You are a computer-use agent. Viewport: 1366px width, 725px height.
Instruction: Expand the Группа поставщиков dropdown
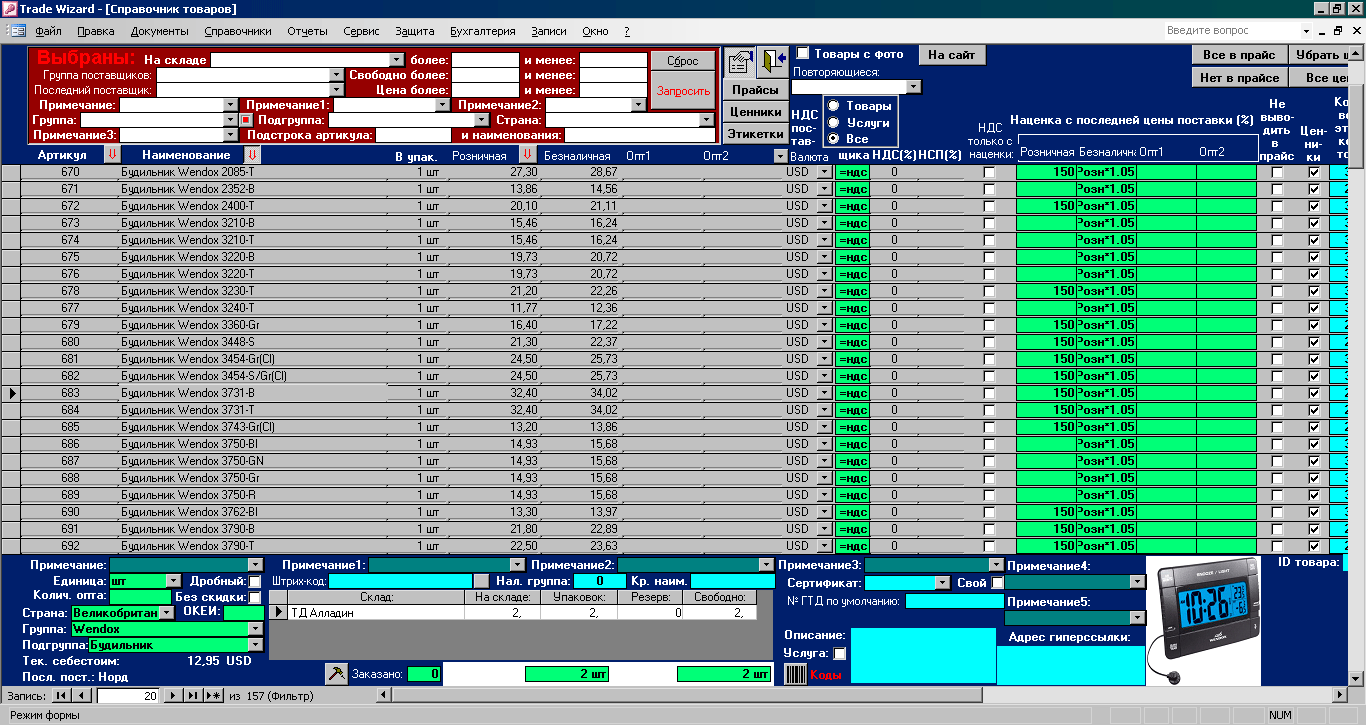pos(336,75)
